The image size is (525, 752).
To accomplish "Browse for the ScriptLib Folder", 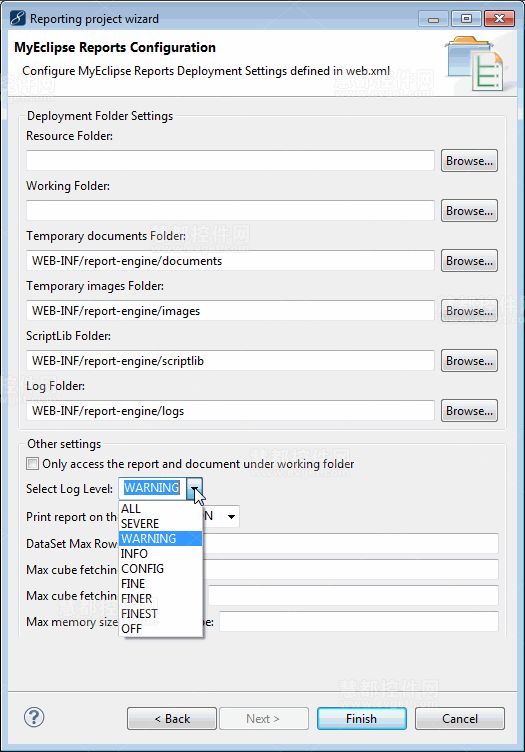I will coord(469,361).
